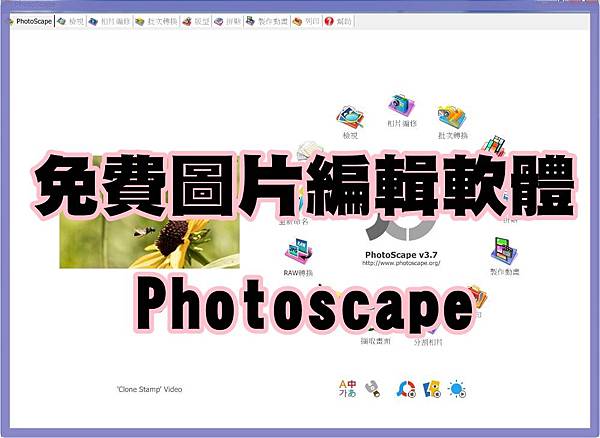Click the 分割相片 splitter label
The height and width of the screenshot is (438, 600).
428,342
